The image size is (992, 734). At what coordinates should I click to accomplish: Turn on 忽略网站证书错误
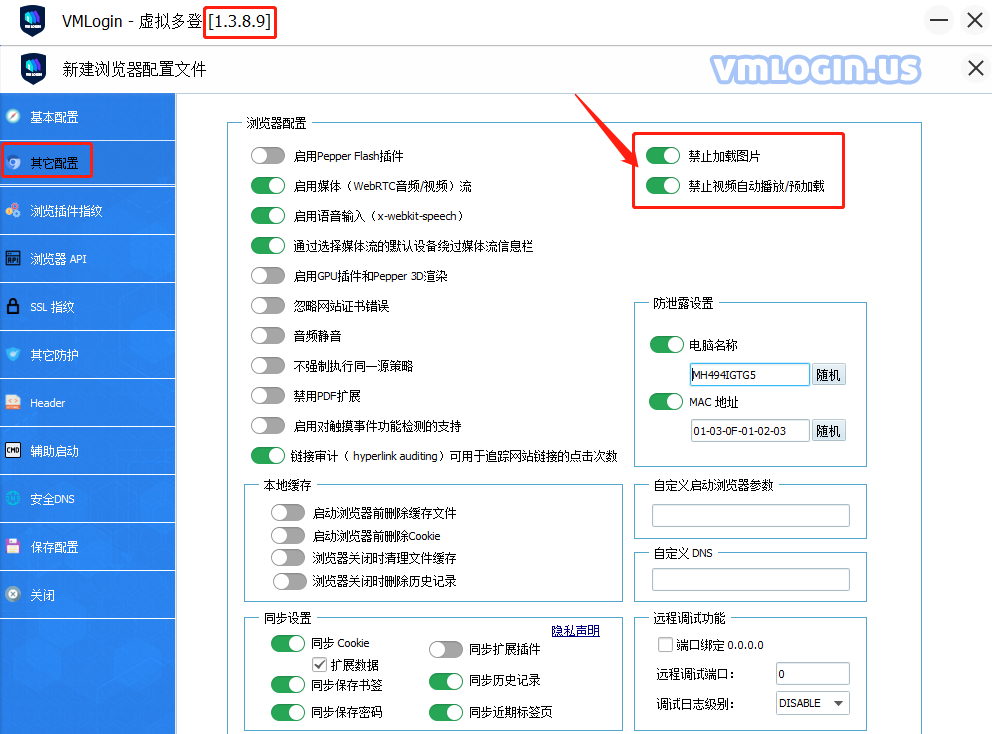pyautogui.click(x=268, y=306)
